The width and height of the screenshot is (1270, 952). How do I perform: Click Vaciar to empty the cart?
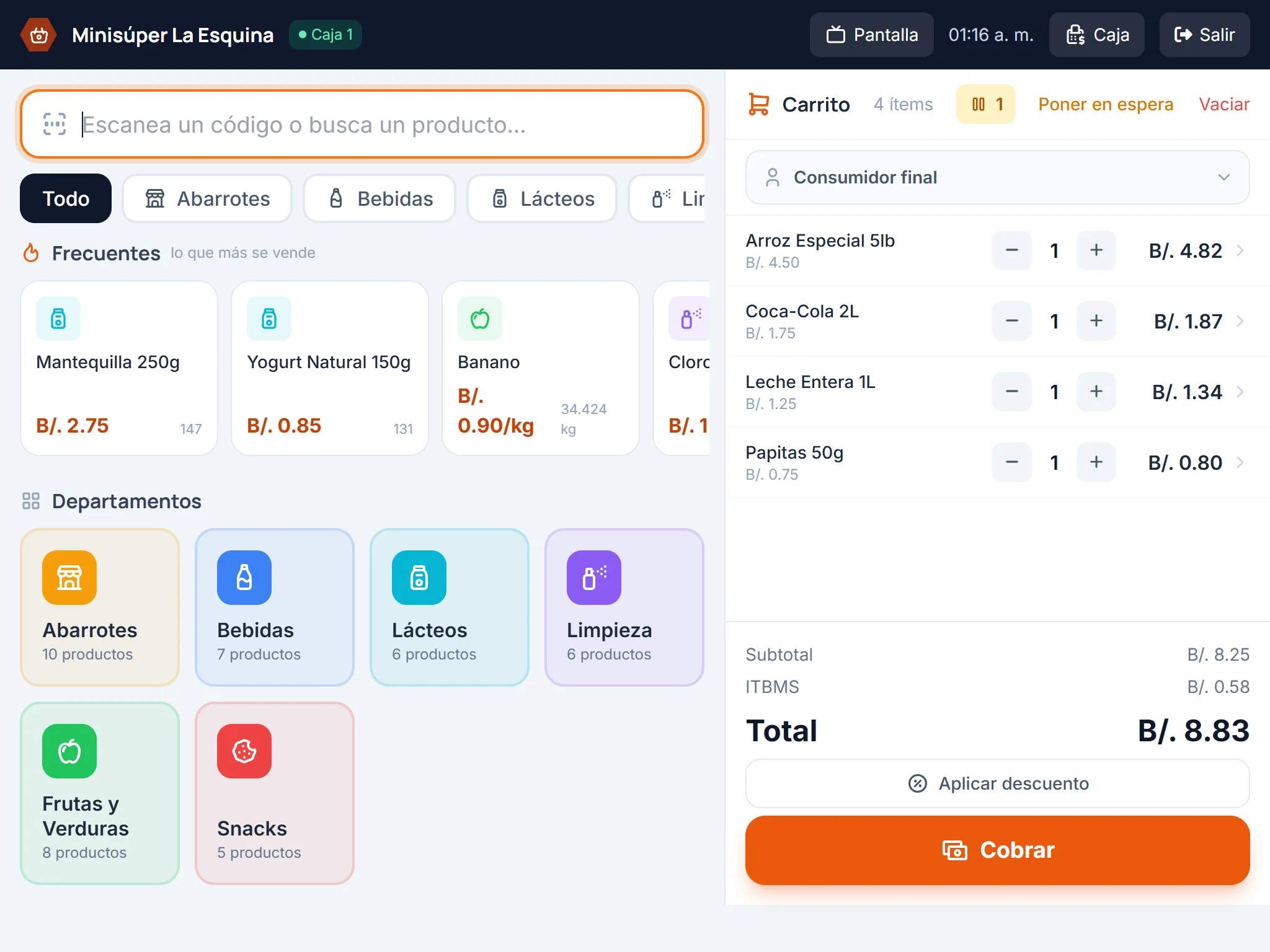point(1224,104)
